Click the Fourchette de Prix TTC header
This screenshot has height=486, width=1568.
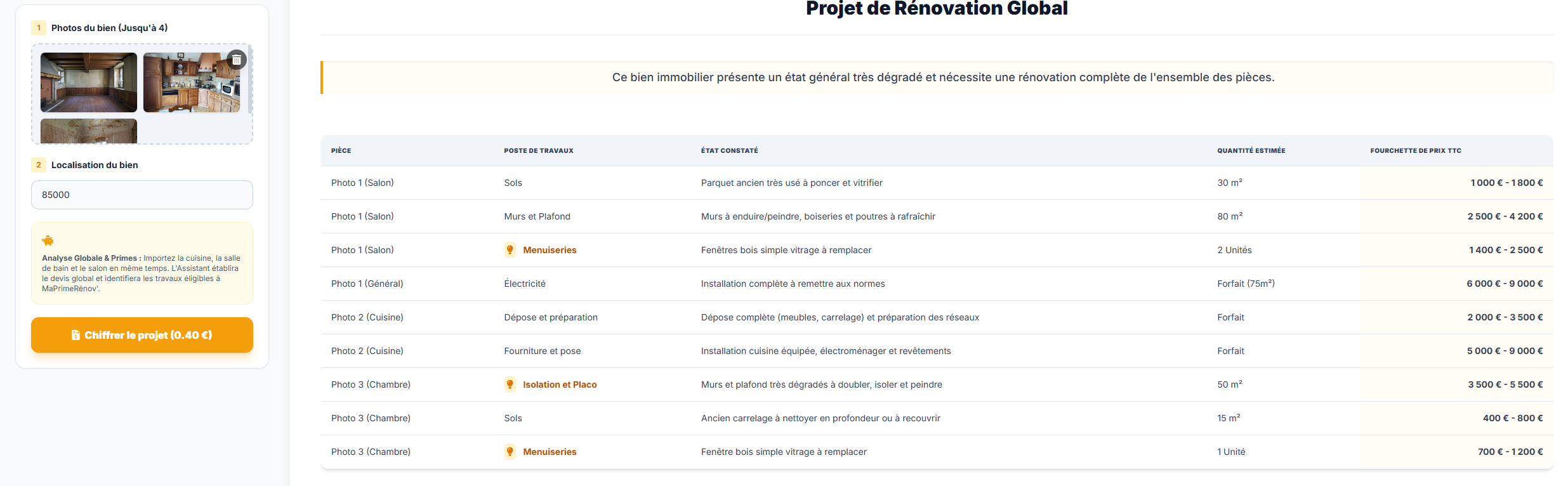[x=1415, y=150]
